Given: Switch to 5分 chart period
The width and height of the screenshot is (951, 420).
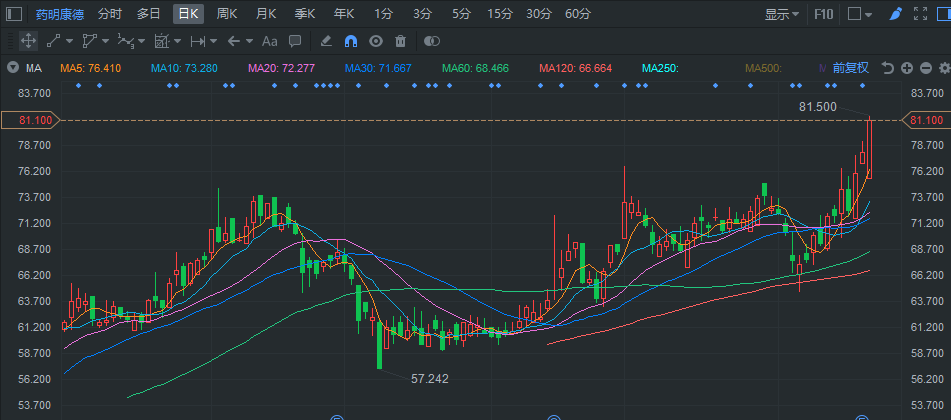Looking at the screenshot, I should pos(461,13).
